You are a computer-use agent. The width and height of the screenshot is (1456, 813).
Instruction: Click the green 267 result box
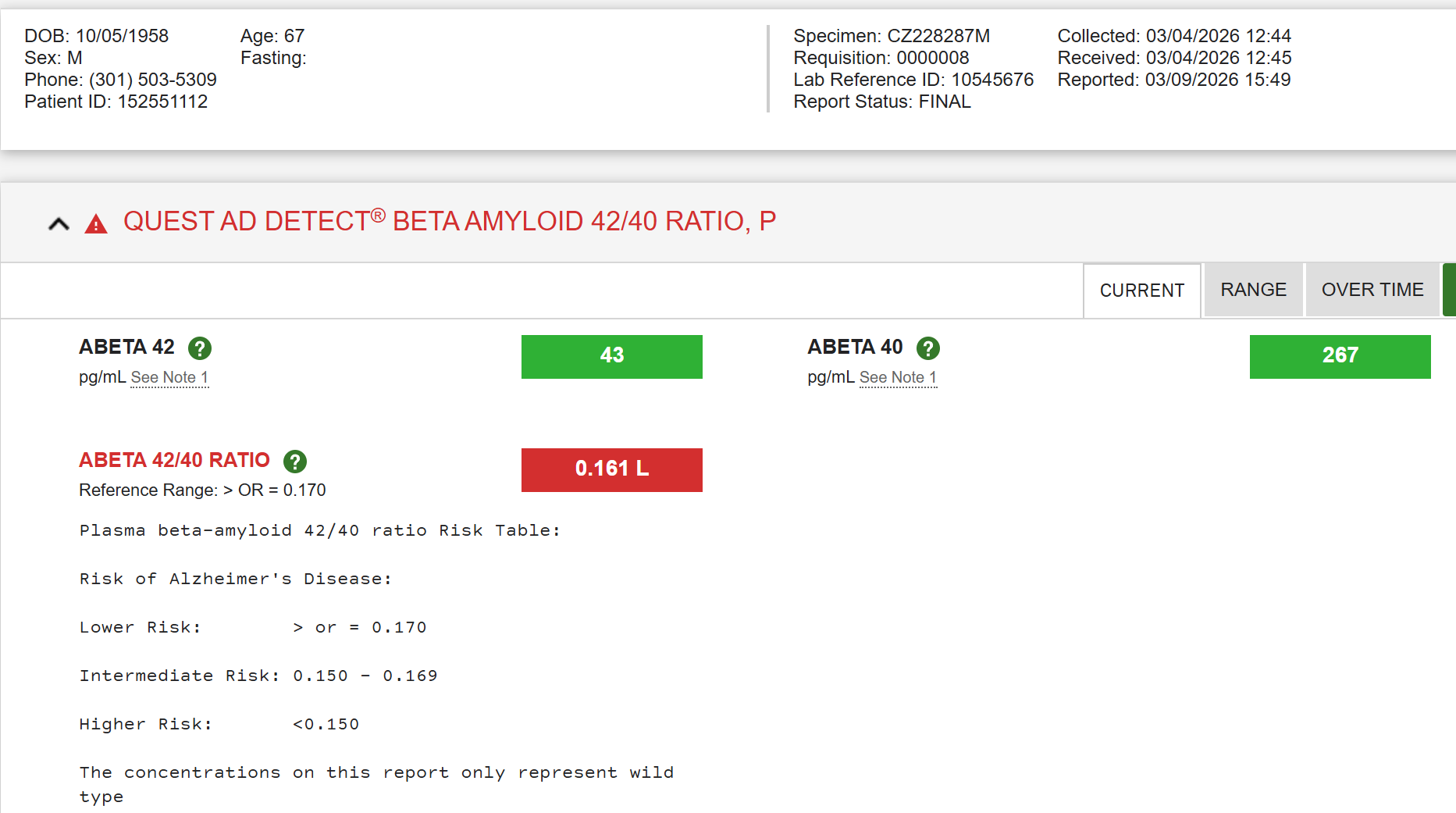[x=1340, y=356]
